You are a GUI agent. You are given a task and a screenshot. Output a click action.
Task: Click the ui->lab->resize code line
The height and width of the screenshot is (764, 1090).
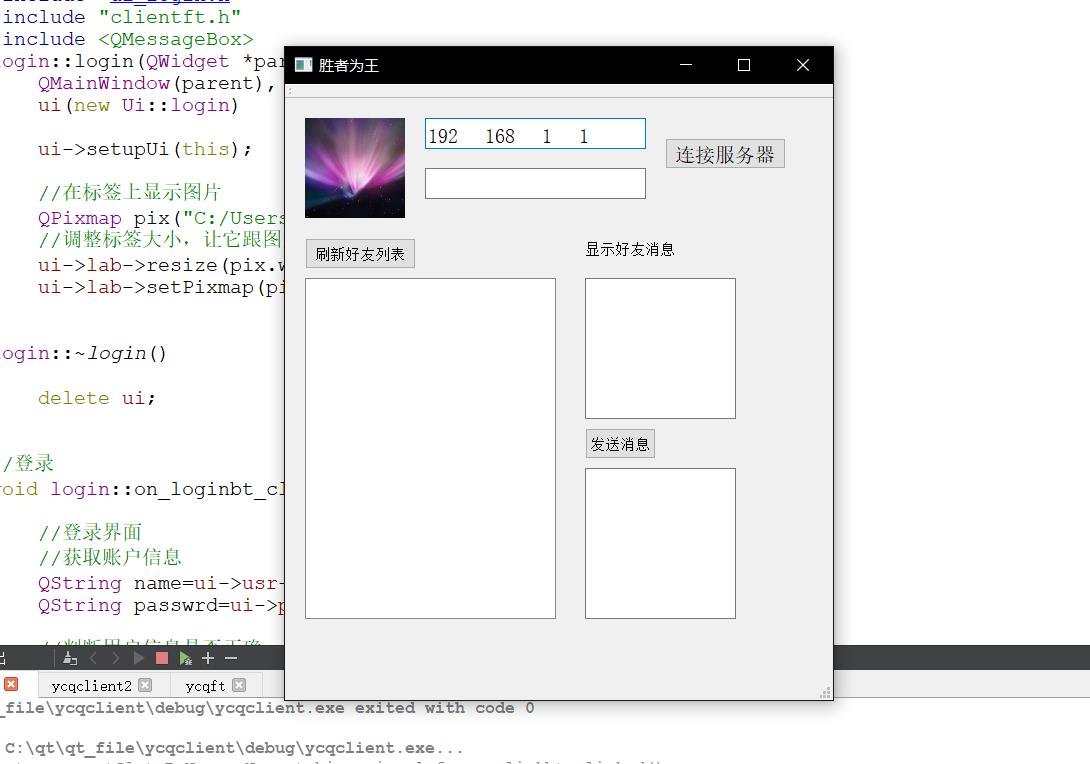pyautogui.click(x=161, y=265)
